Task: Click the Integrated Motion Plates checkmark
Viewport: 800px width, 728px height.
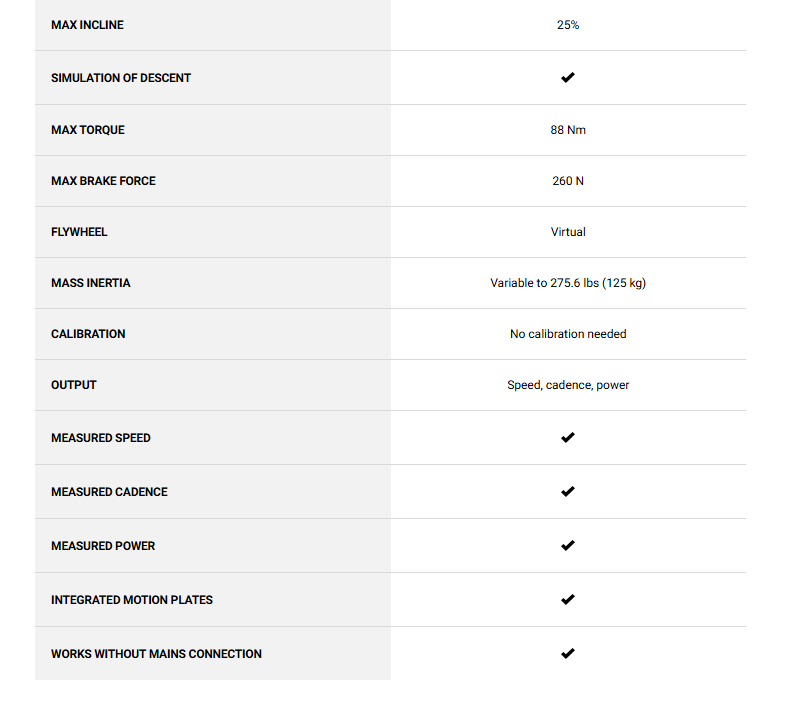Action: pos(568,600)
